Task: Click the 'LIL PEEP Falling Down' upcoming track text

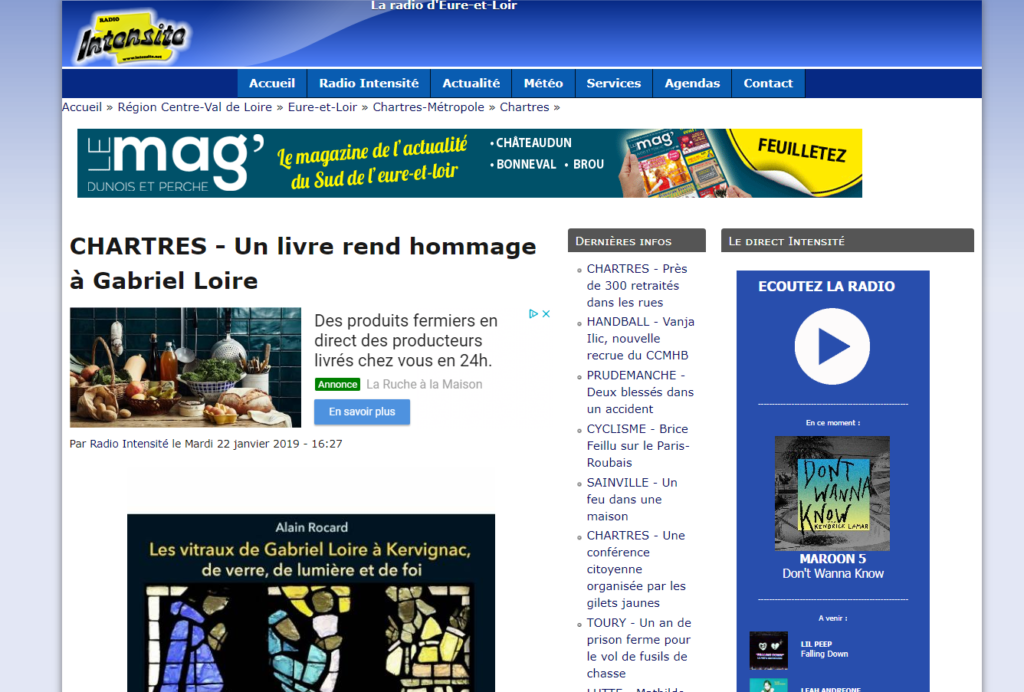Action: 824,649
